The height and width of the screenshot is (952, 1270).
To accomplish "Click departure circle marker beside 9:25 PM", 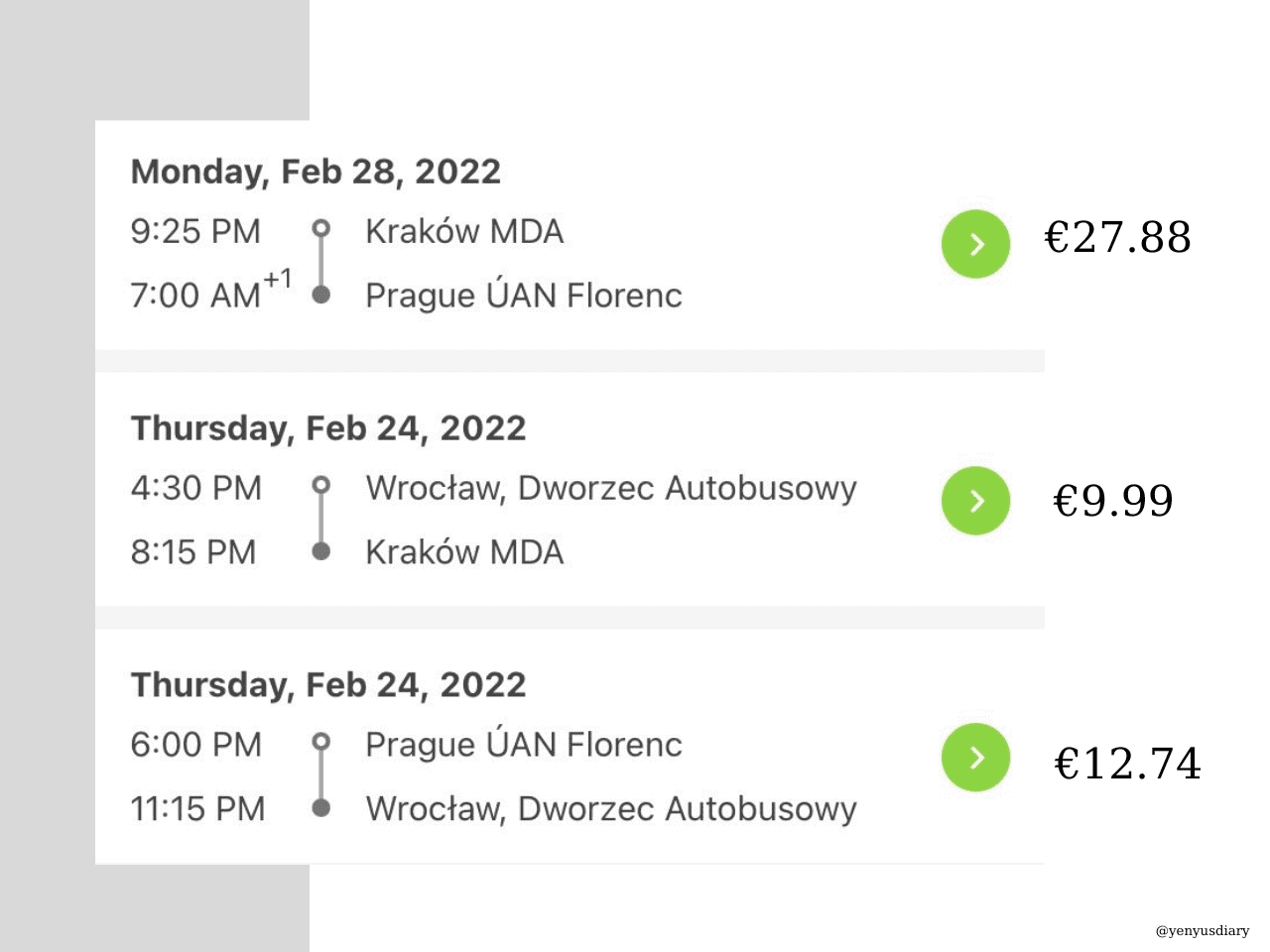I will tap(320, 229).
